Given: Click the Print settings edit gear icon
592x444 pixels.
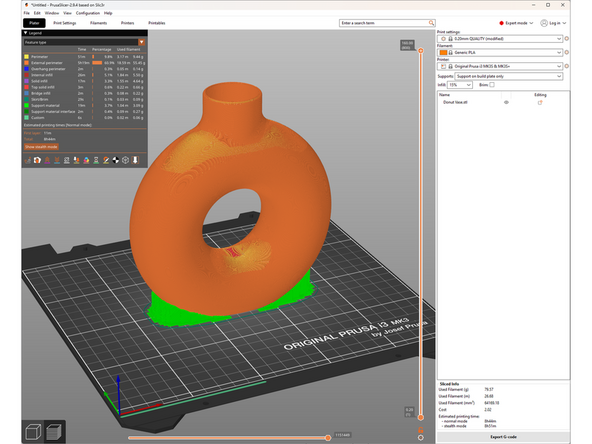Looking at the screenshot, I should [x=566, y=39].
